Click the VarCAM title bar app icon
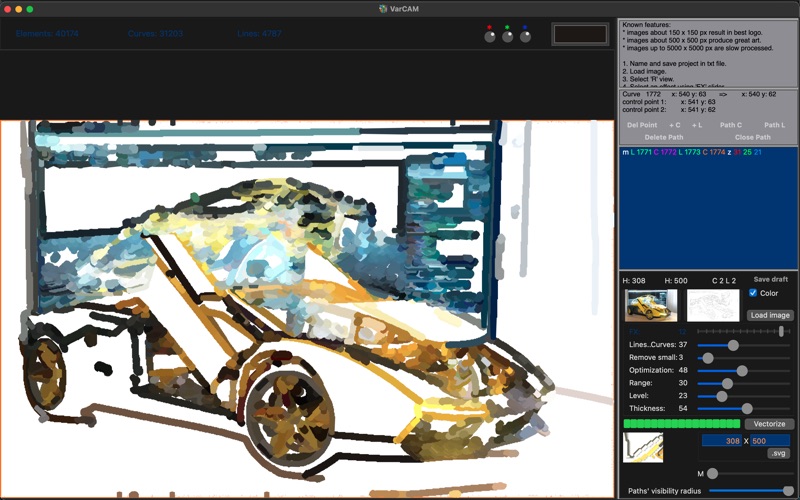The image size is (800, 500). (383, 9)
